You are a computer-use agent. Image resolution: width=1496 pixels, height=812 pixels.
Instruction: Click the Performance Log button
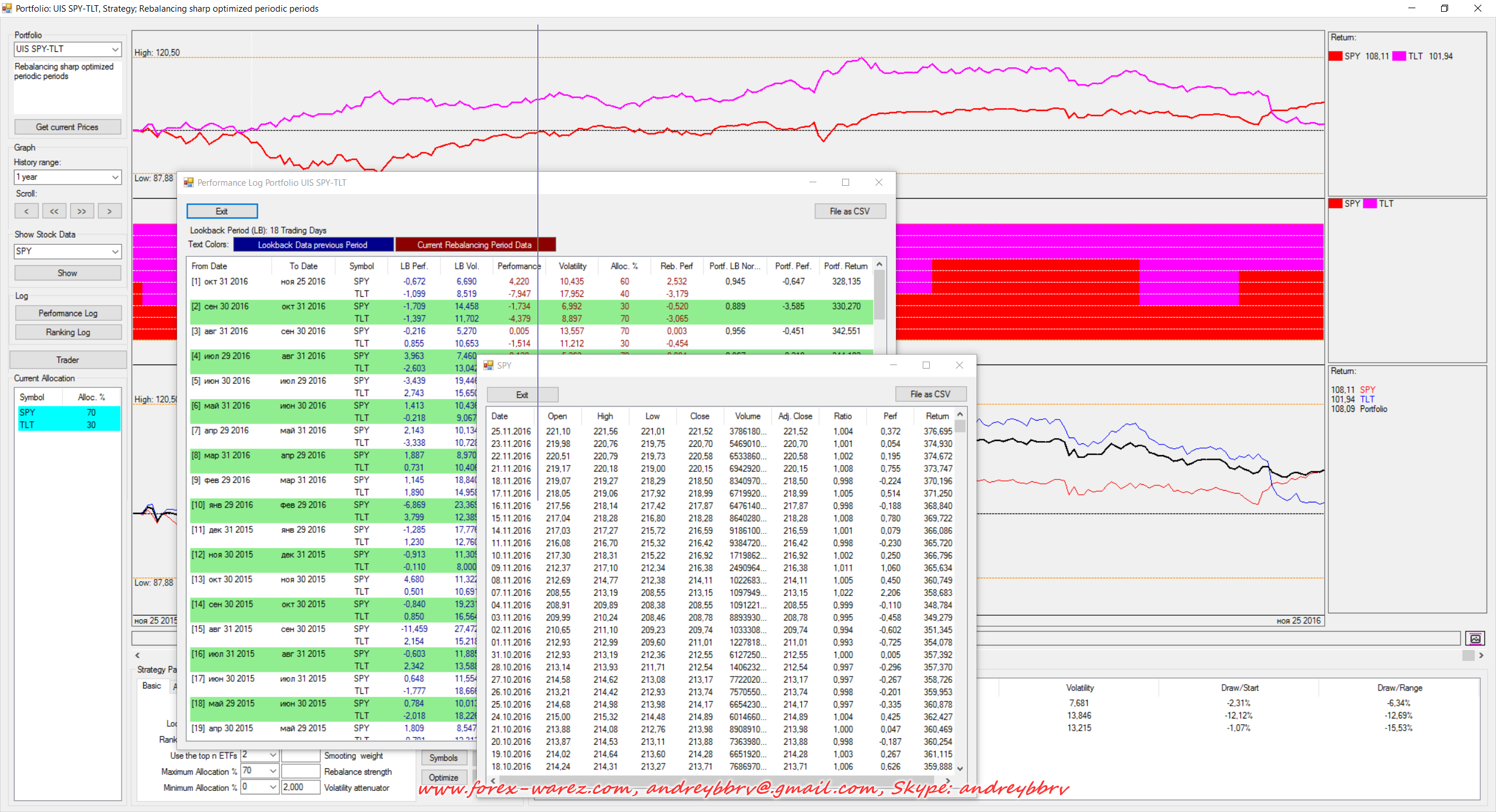[68, 313]
